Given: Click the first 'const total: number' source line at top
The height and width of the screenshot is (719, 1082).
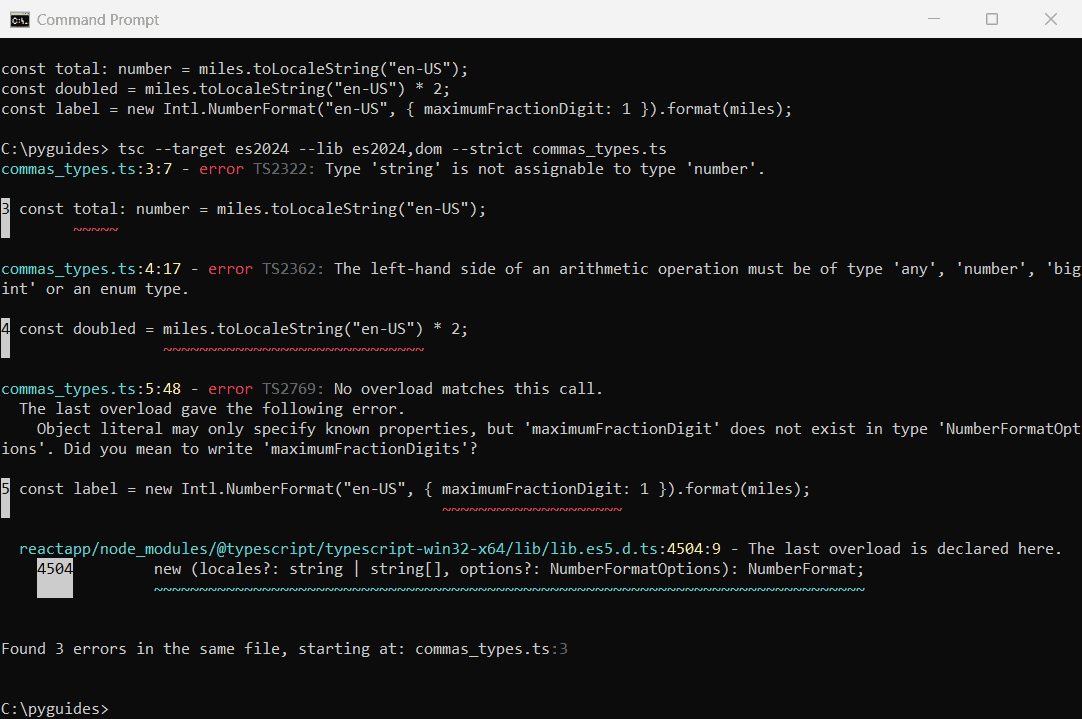Looking at the screenshot, I should point(235,69).
